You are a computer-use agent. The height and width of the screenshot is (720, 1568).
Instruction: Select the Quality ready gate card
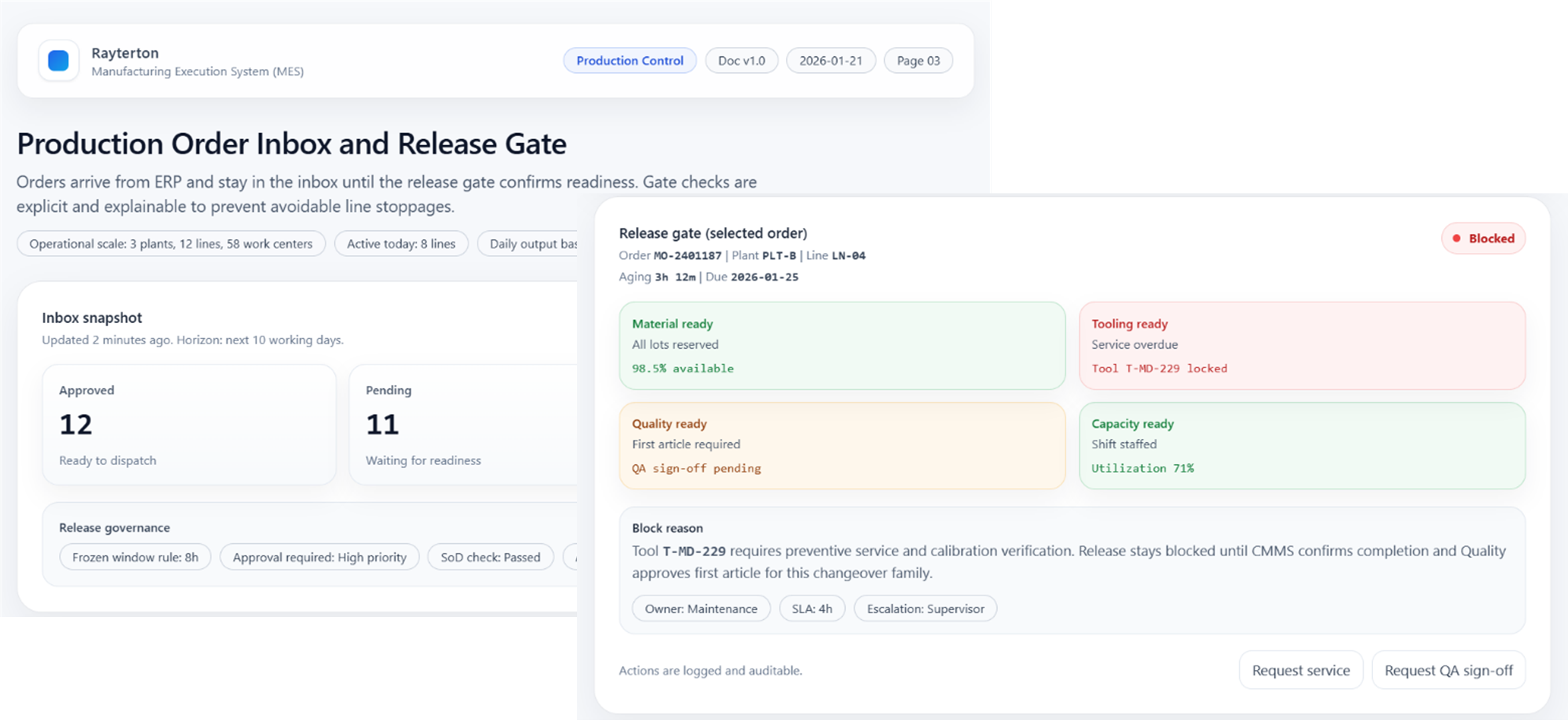(842, 446)
